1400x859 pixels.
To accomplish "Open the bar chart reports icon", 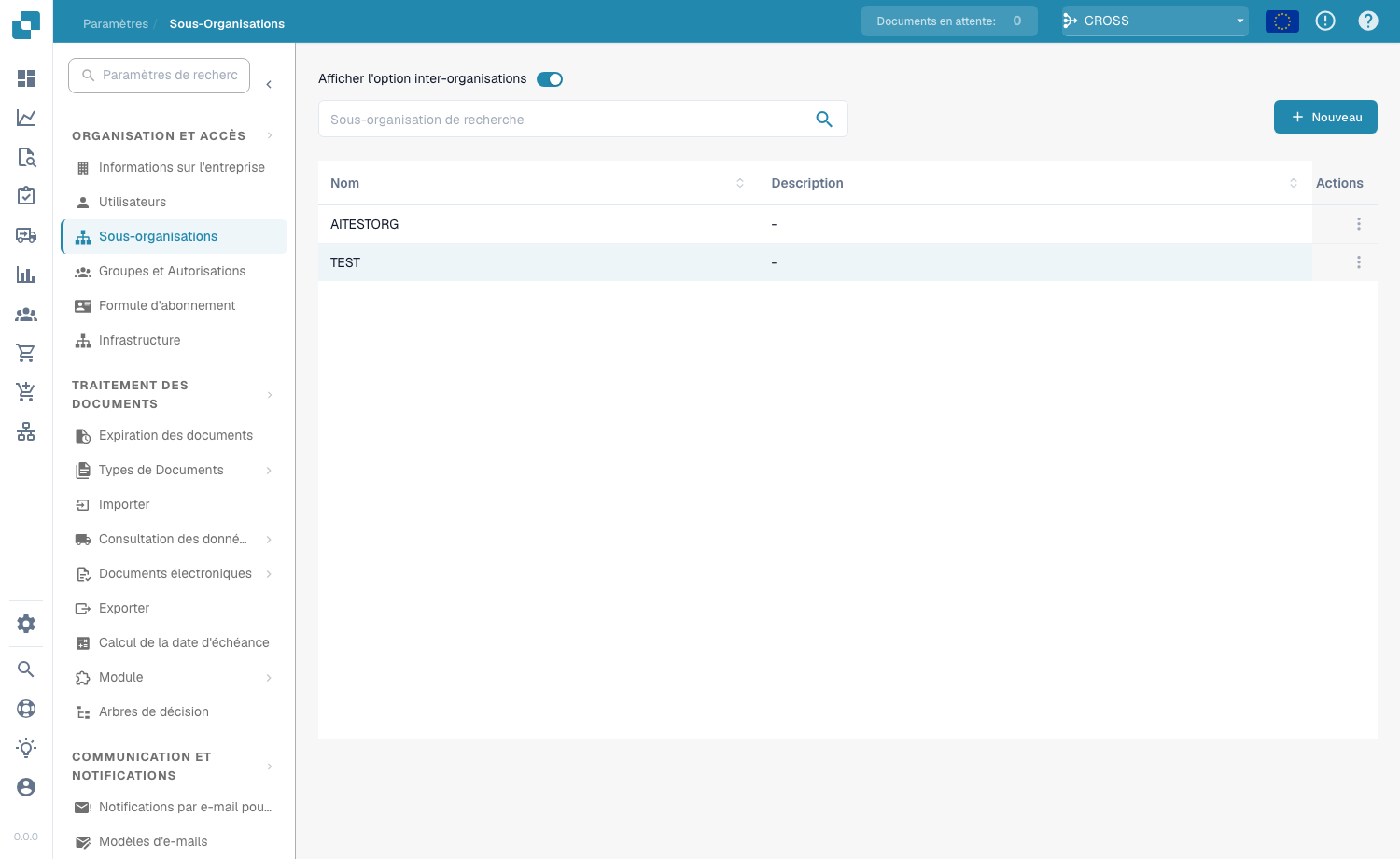I will (26, 275).
